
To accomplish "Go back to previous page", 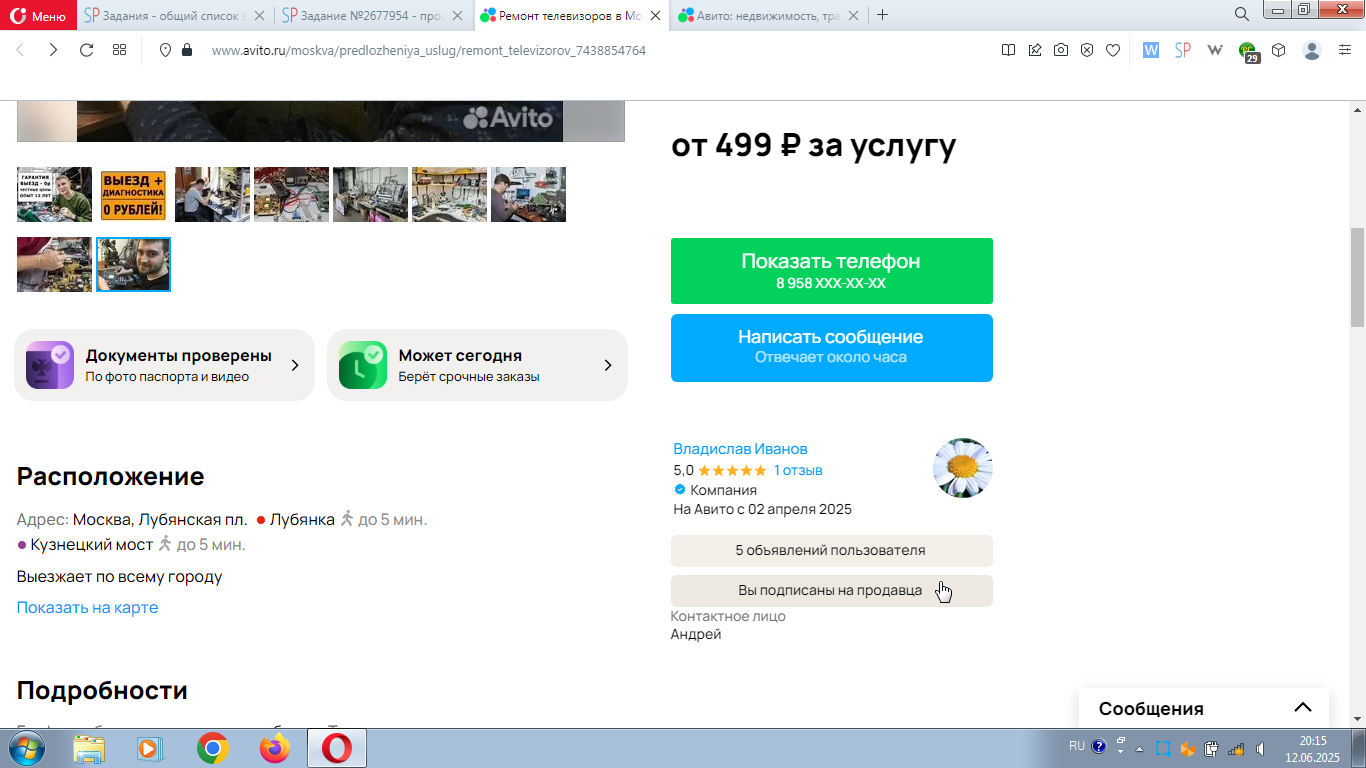I will pyautogui.click(x=20, y=50).
